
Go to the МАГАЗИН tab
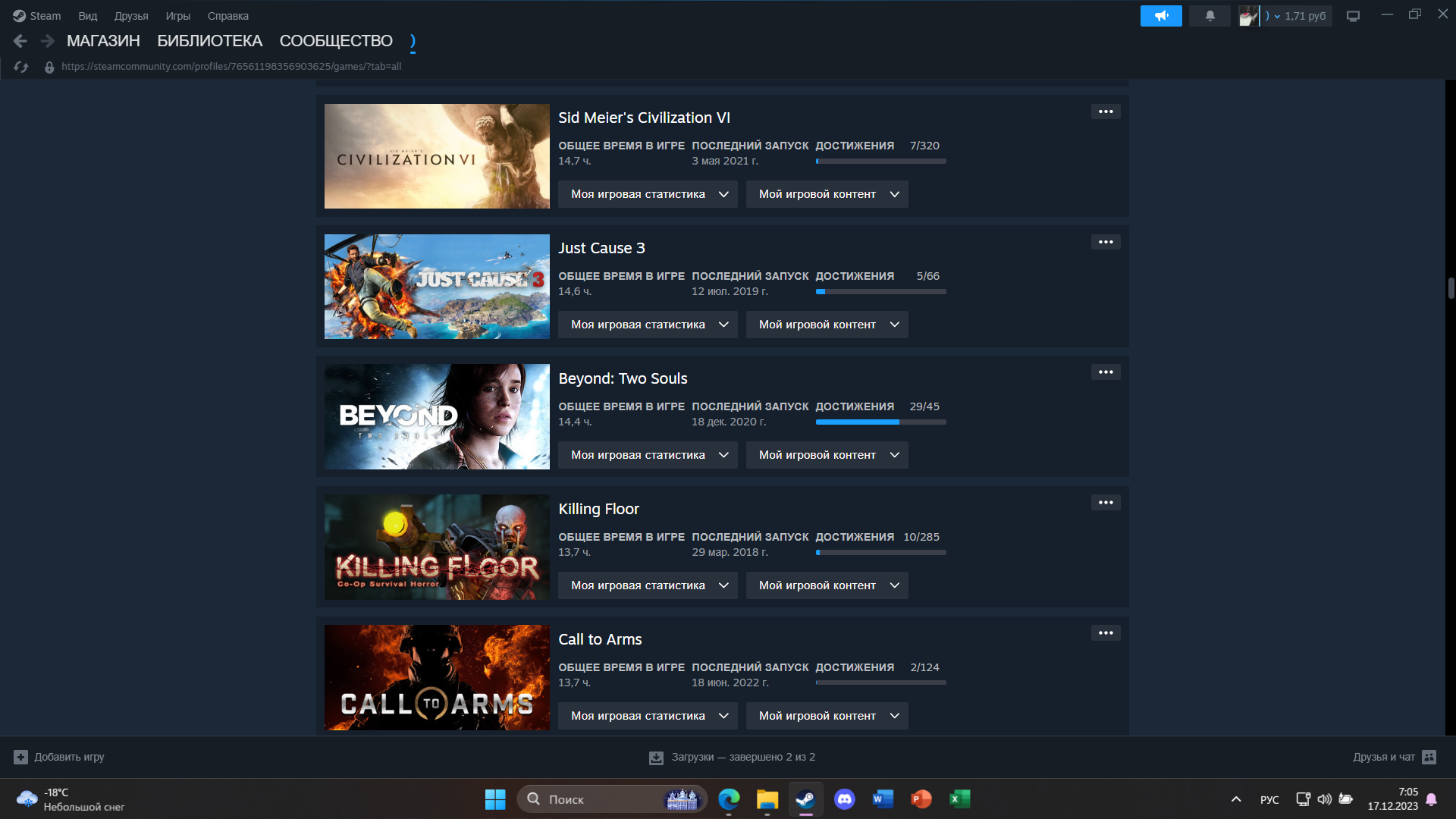pyautogui.click(x=103, y=41)
